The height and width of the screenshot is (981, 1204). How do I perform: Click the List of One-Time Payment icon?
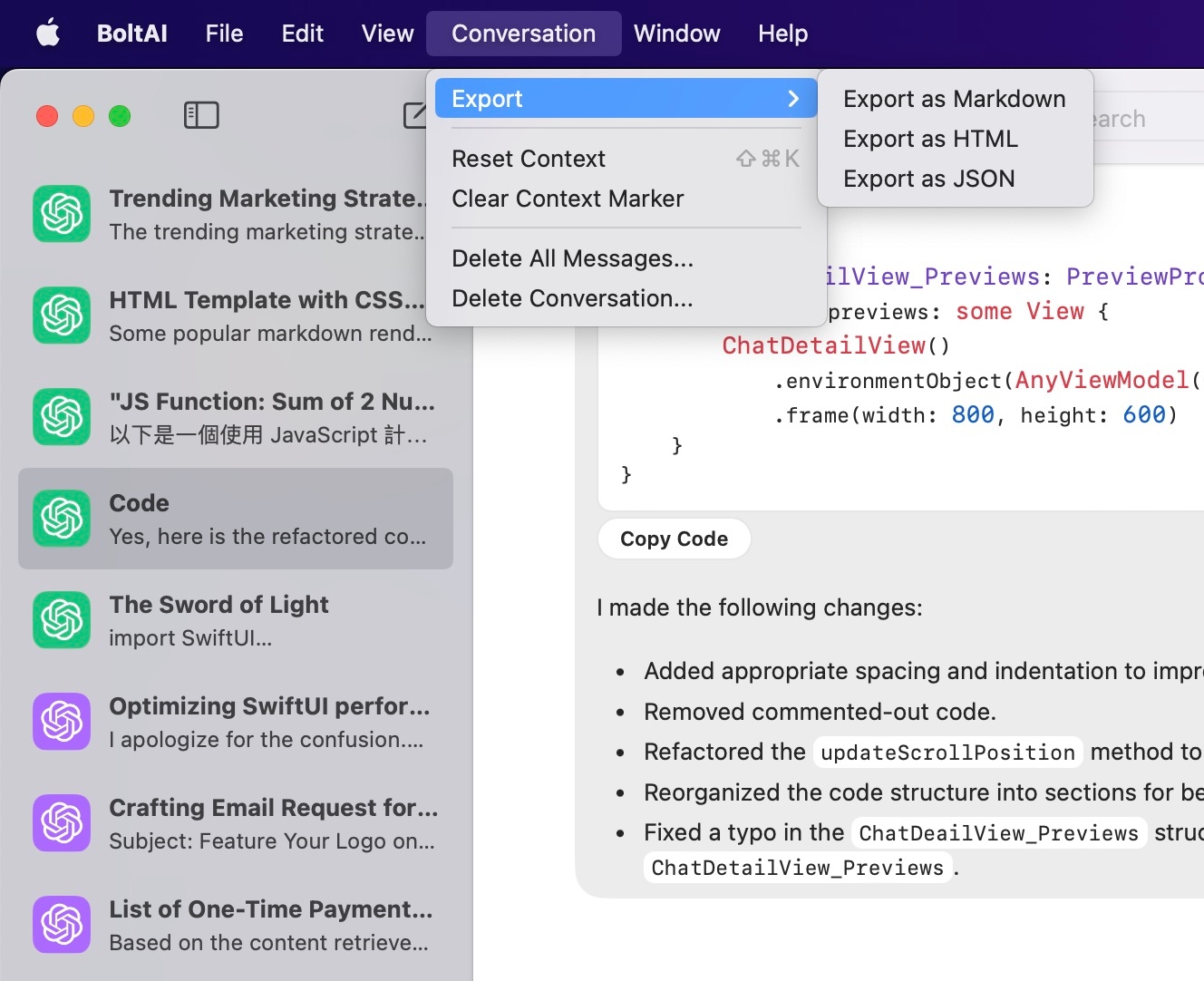62,925
